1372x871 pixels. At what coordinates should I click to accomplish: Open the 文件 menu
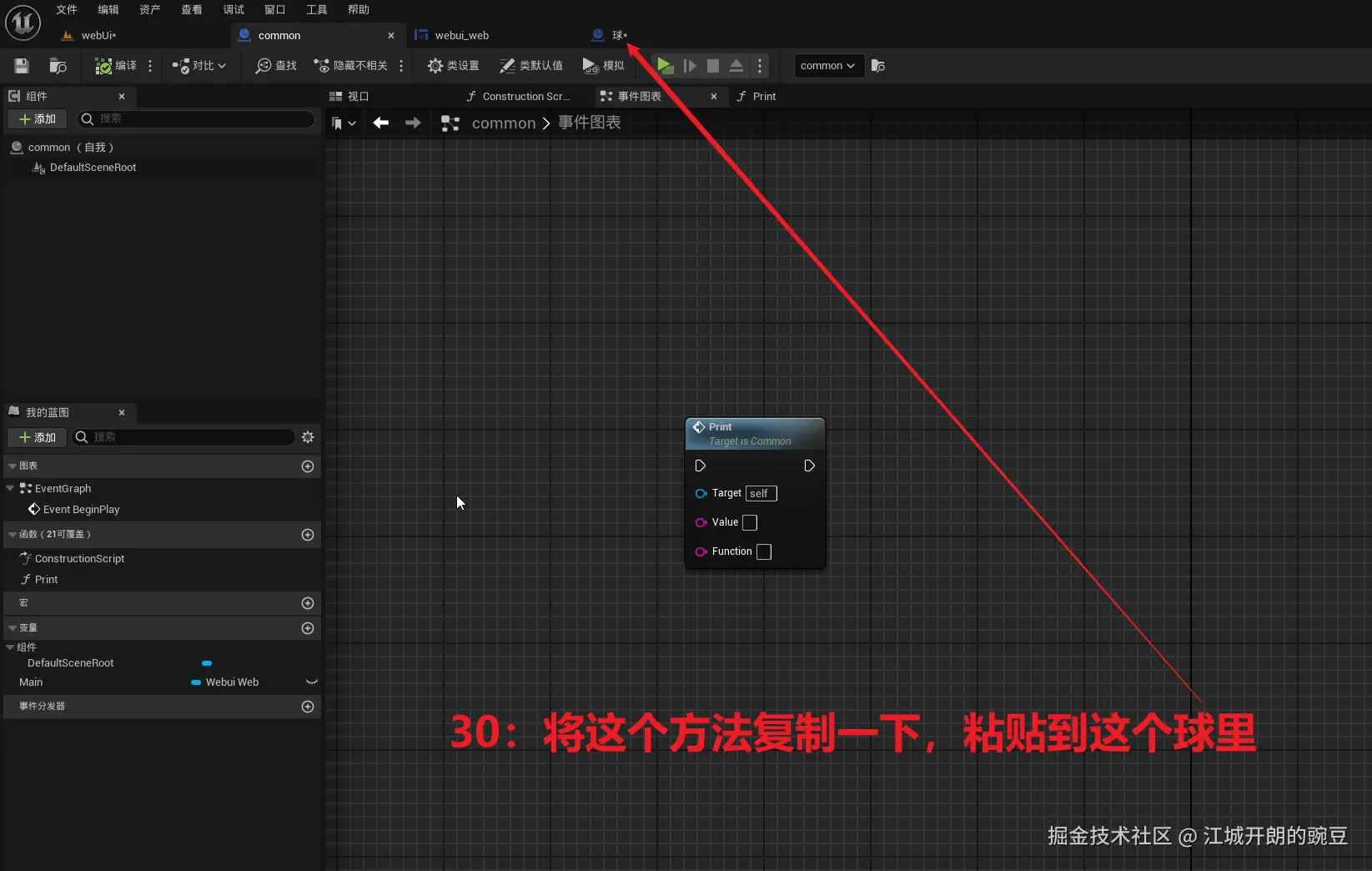click(x=67, y=10)
